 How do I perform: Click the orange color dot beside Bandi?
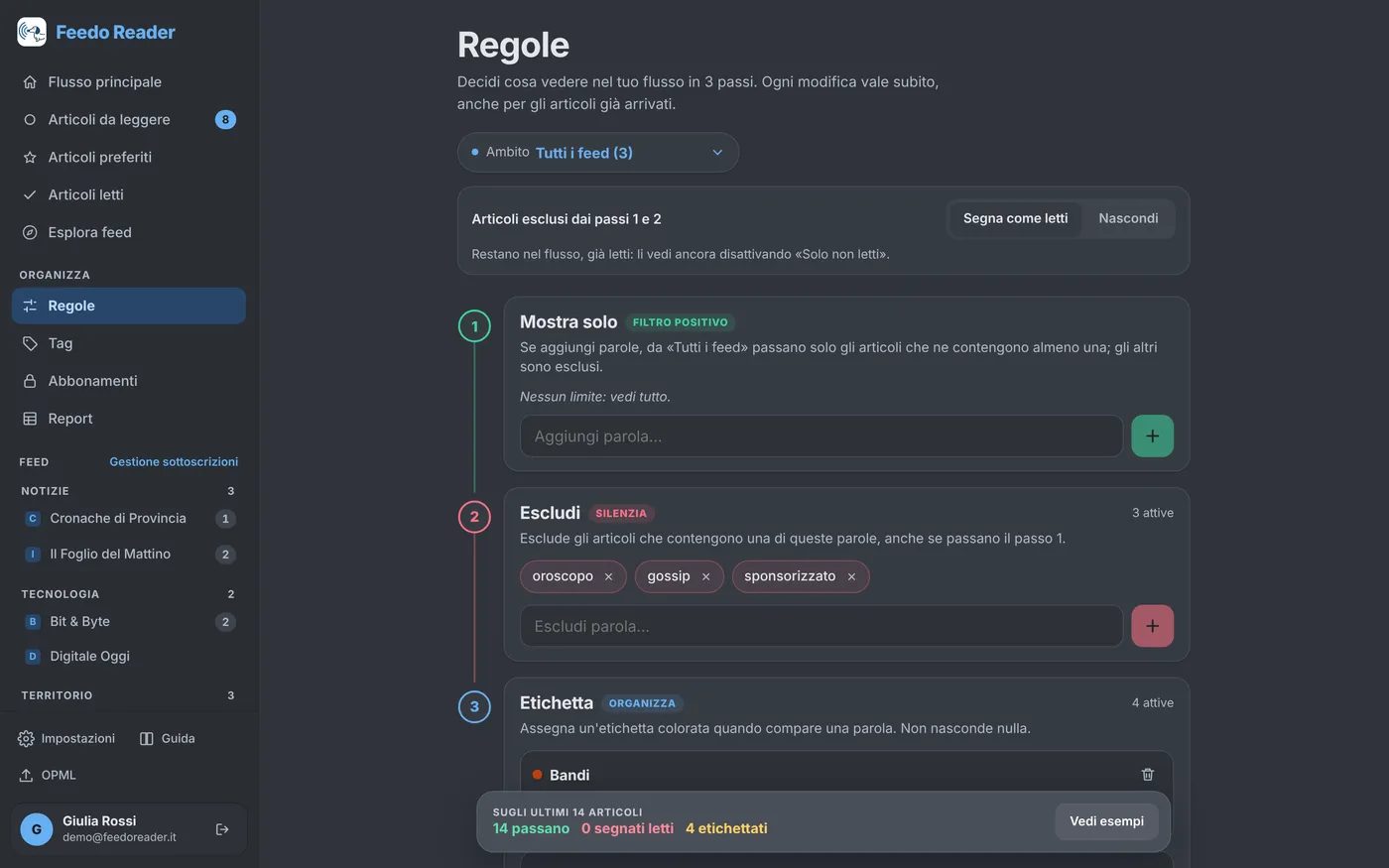click(x=538, y=775)
